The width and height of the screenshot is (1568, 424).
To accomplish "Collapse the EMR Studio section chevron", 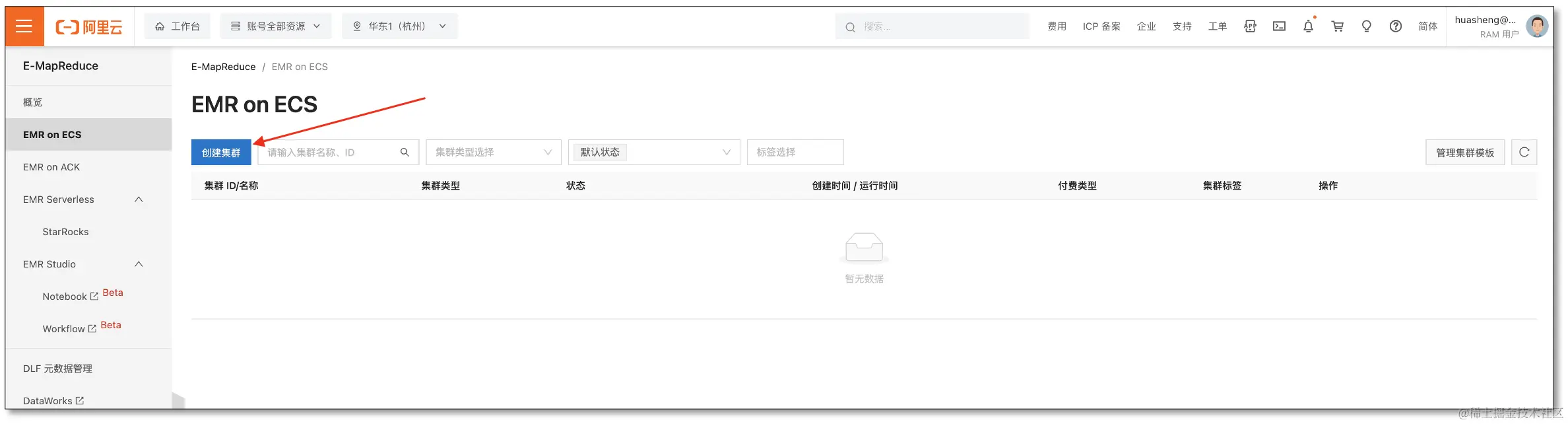I will pyautogui.click(x=139, y=264).
